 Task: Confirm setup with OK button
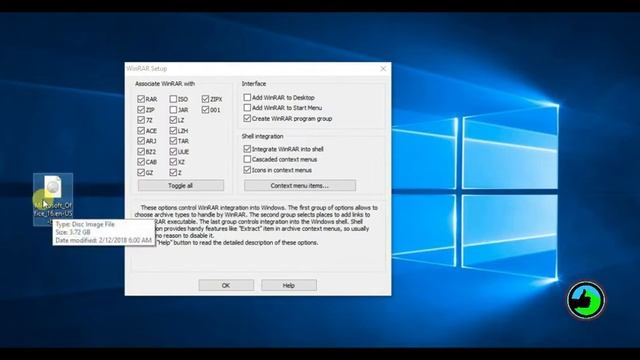[x=226, y=285]
